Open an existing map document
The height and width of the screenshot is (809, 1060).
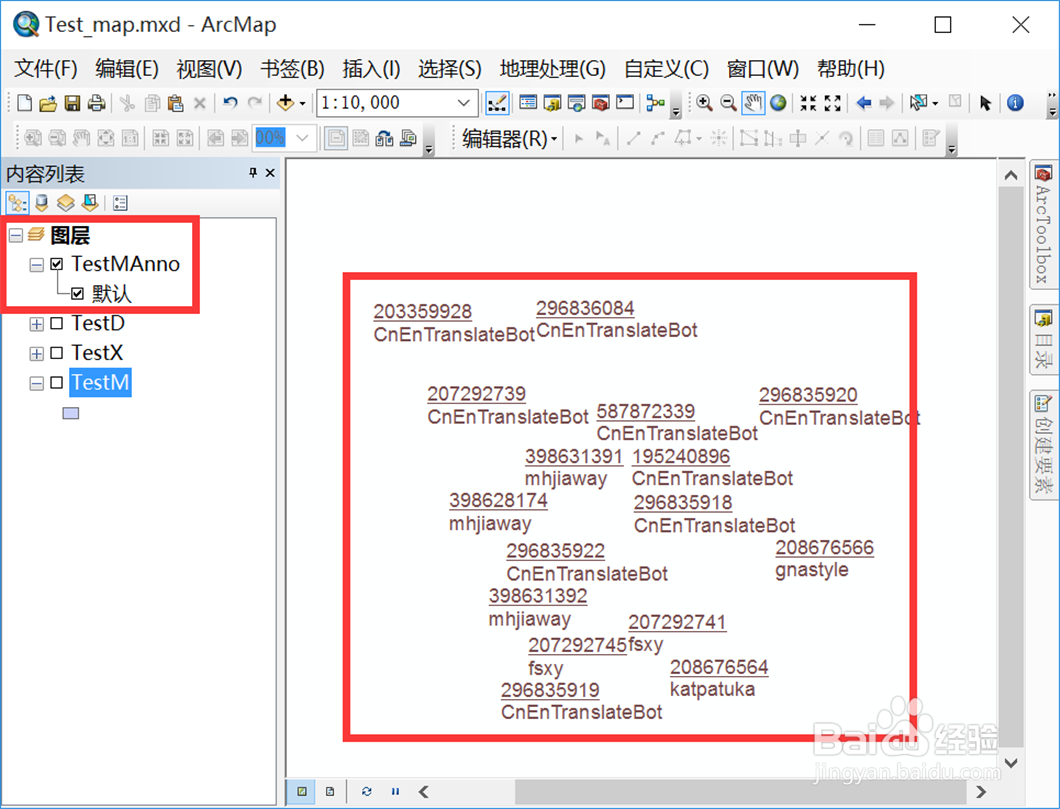48,103
